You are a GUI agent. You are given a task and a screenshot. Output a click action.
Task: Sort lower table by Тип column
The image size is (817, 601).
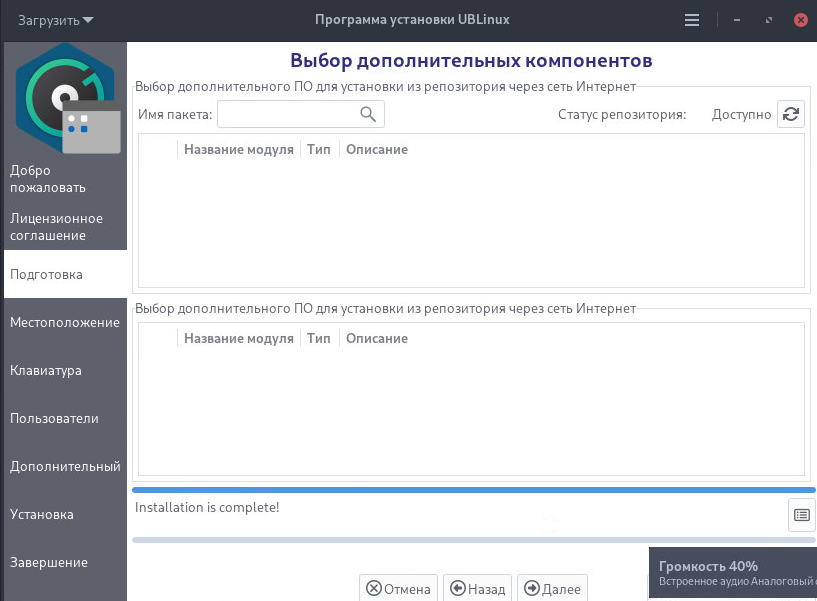(319, 338)
